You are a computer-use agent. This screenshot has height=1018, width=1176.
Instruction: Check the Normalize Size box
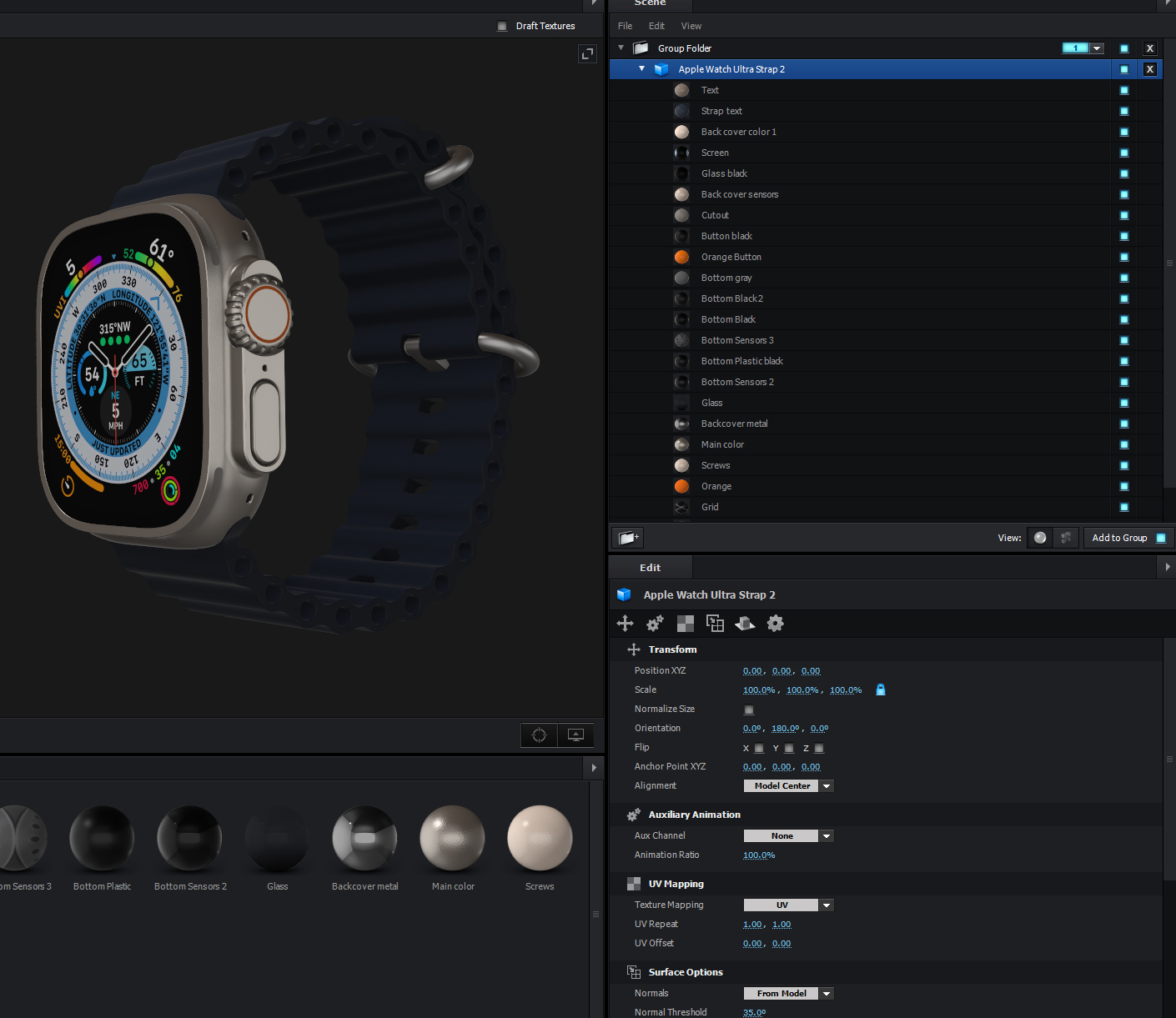[749, 710]
